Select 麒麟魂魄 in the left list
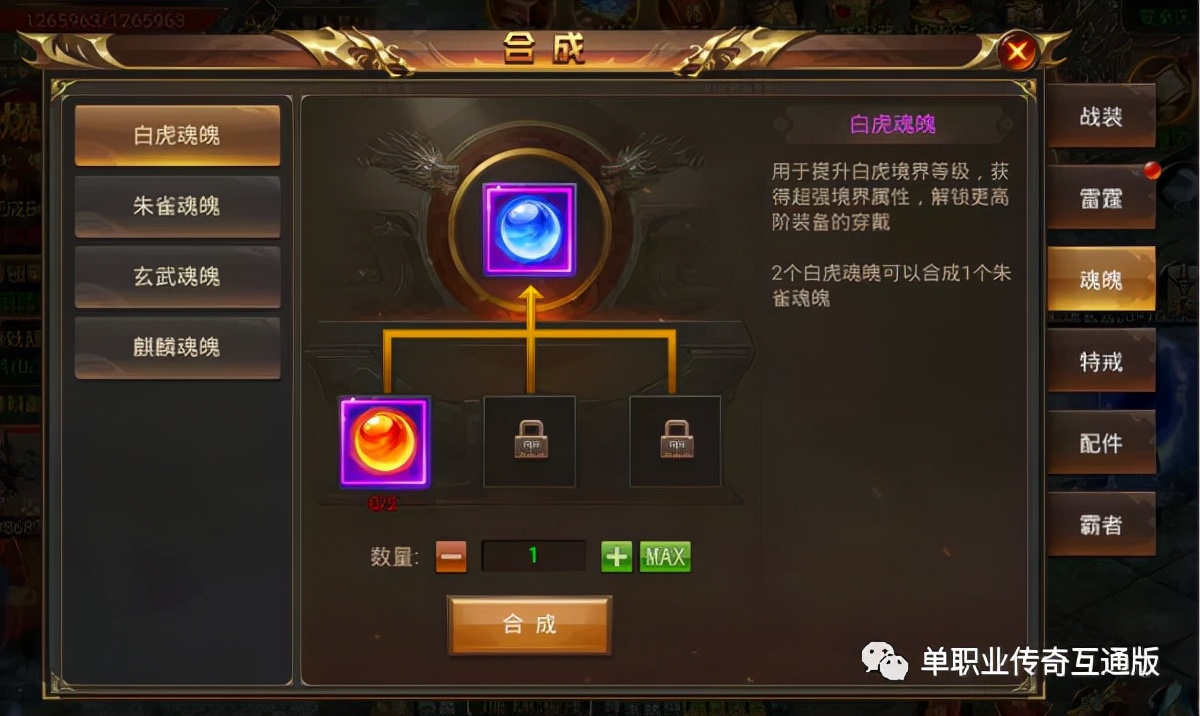This screenshot has width=1200, height=716. click(177, 348)
